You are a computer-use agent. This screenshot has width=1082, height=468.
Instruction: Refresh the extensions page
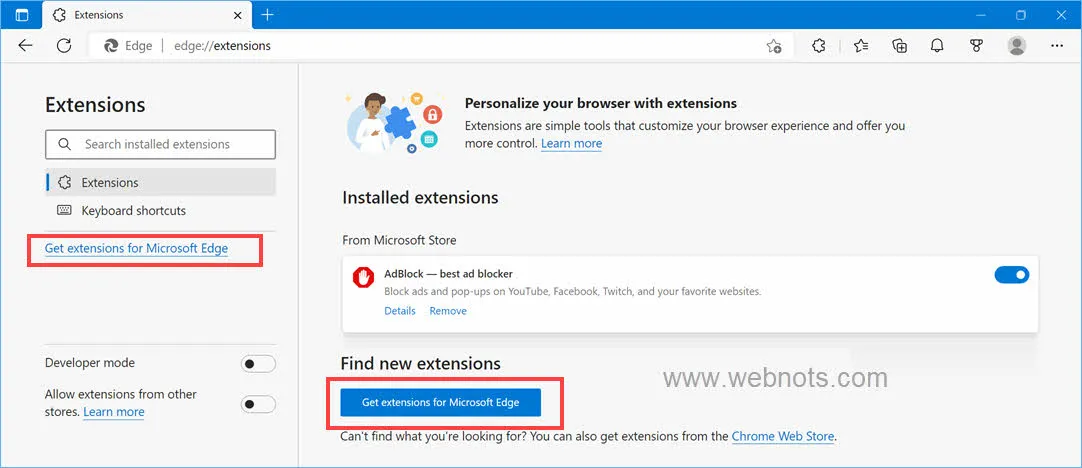coord(64,46)
